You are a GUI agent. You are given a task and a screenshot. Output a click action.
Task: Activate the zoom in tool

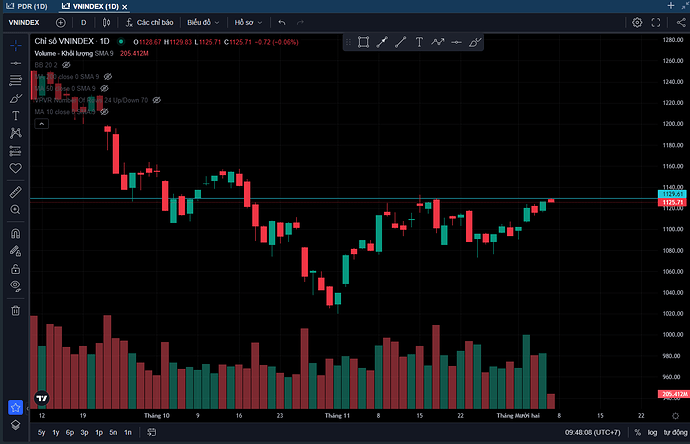pos(15,209)
